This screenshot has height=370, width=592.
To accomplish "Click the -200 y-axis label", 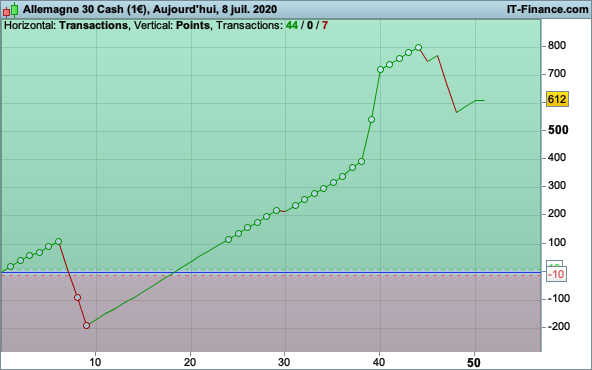I will point(558,326).
